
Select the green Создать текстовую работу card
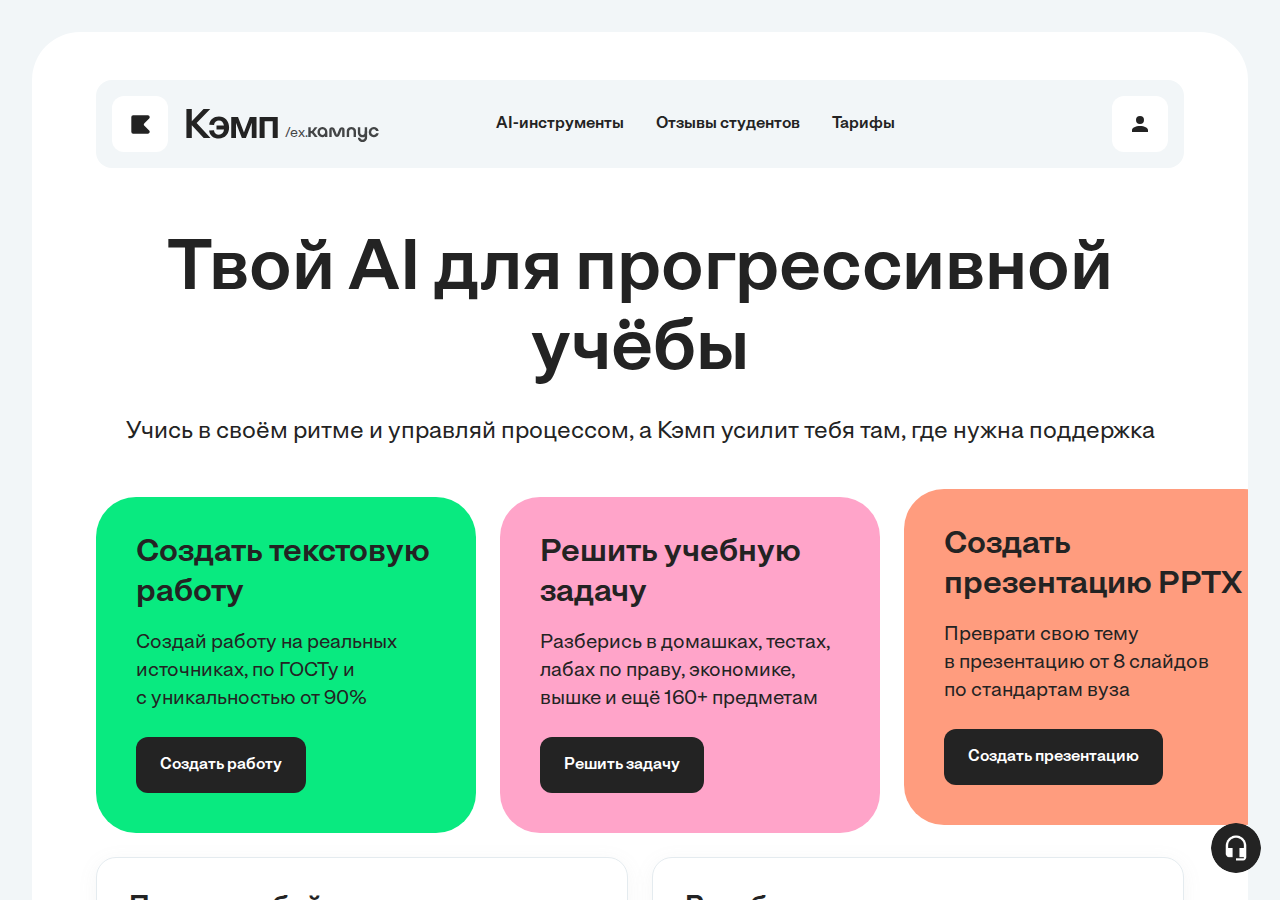coord(286,665)
